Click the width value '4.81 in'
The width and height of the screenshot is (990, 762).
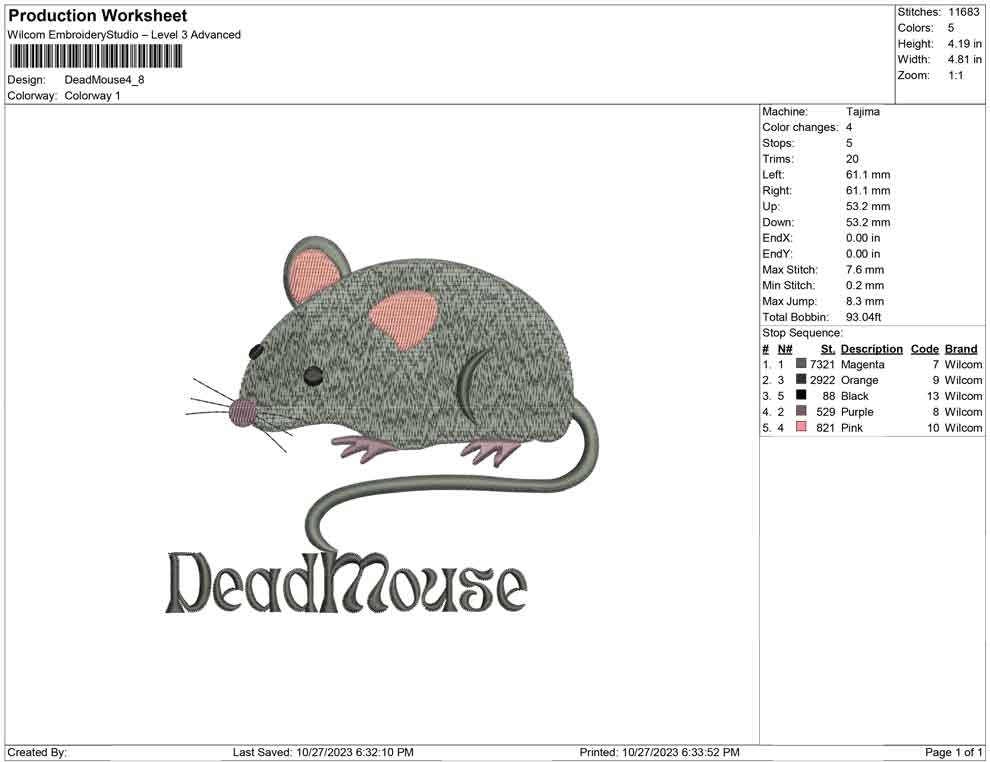tap(965, 59)
